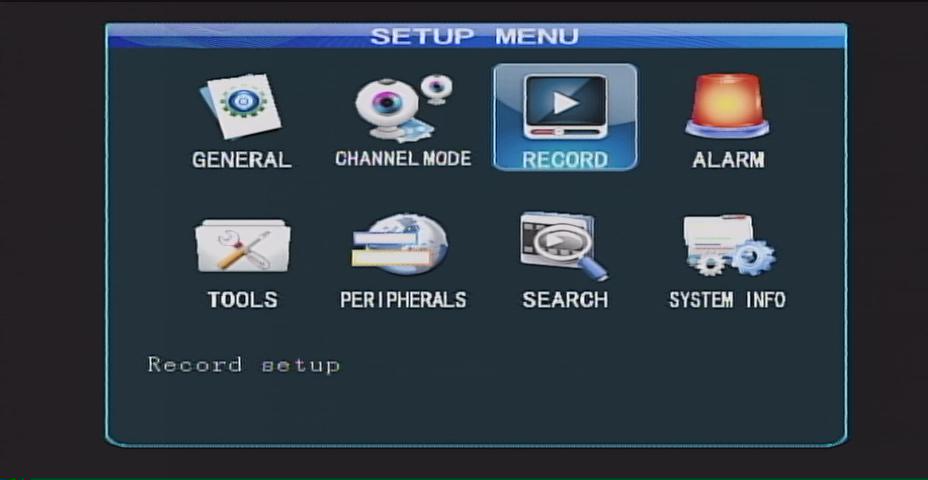Click the highlighted RECORD label

(565, 160)
